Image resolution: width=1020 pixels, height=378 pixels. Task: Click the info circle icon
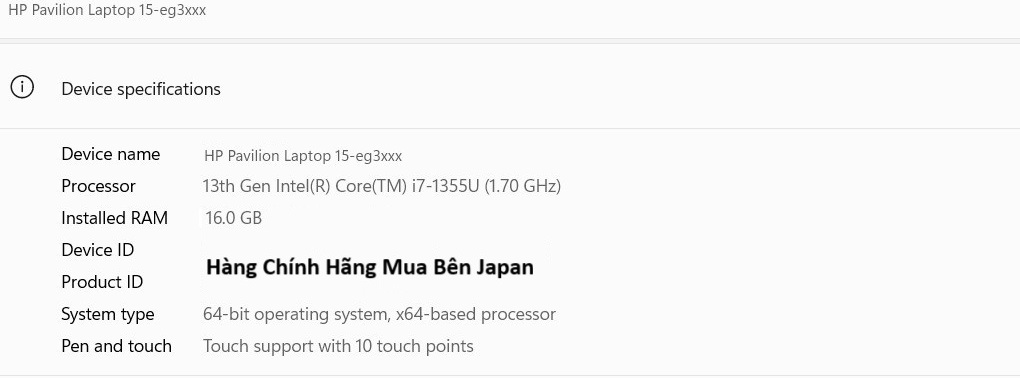pyautogui.click(x=22, y=87)
